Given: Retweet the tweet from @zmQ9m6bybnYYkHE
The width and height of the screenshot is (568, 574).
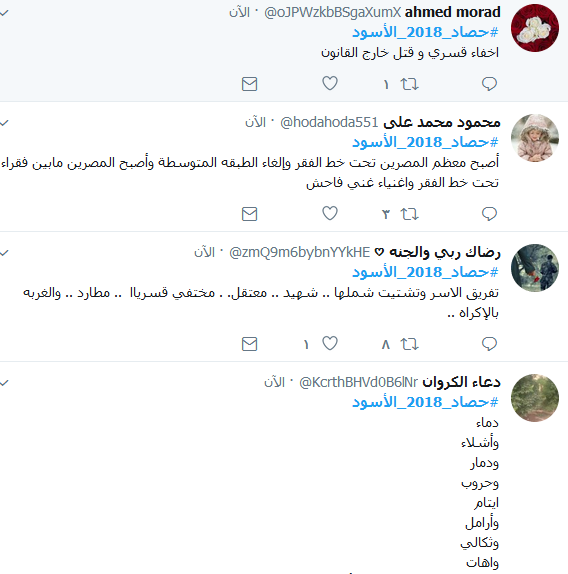Looking at the screenshot, I should pos(409,344).
